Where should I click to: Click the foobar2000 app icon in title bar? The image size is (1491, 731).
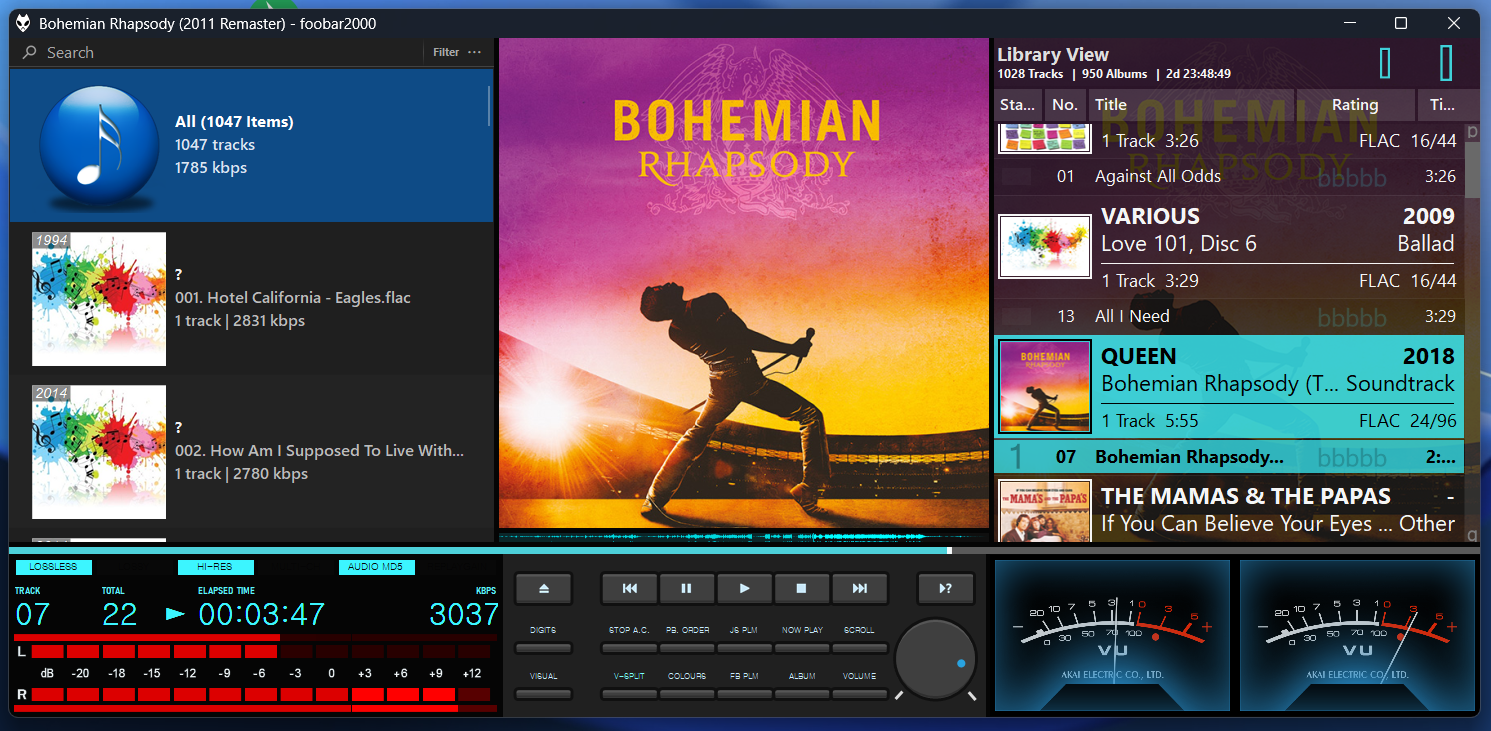tap(22, 23)
